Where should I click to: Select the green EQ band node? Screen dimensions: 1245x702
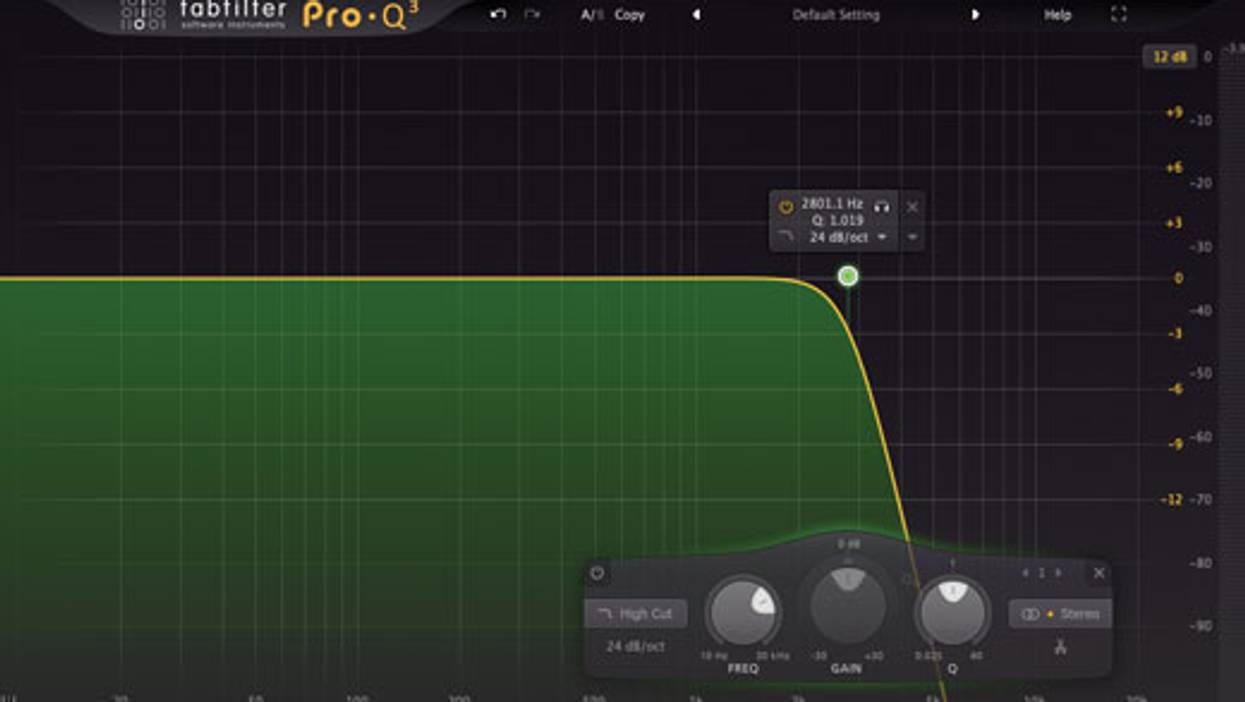pyautogui.click(x=848, y=276)
